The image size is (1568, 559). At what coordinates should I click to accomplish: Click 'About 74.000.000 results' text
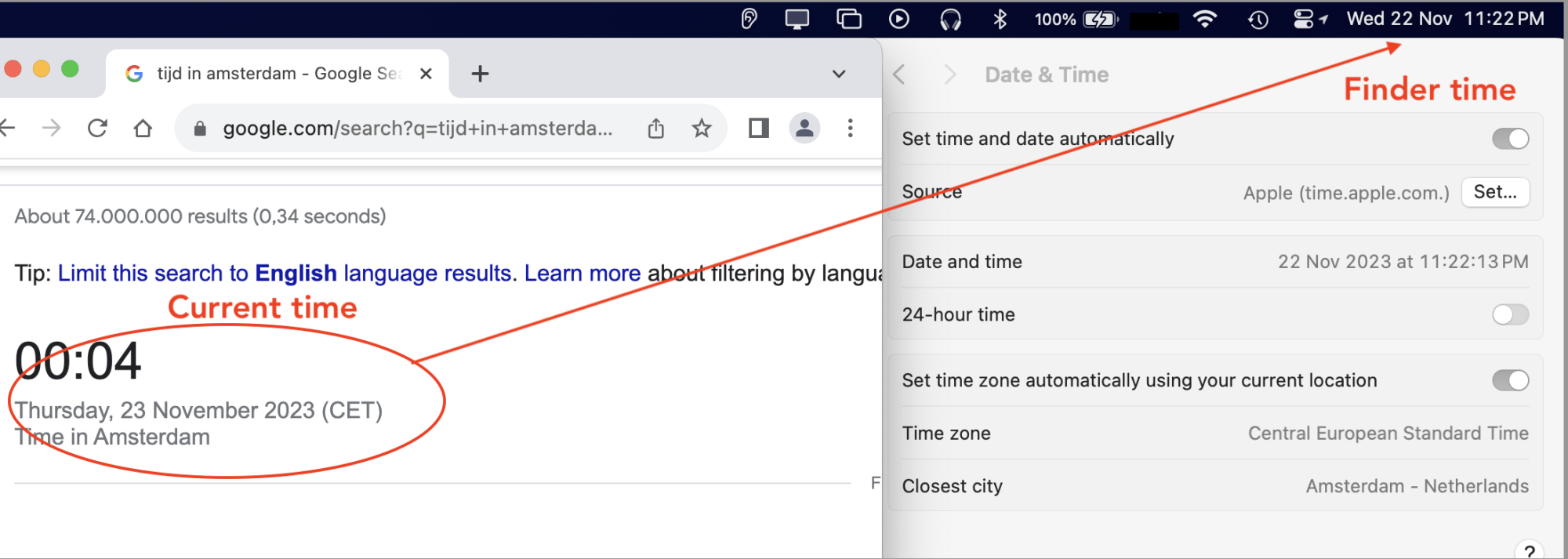click(x=200, y=216)
